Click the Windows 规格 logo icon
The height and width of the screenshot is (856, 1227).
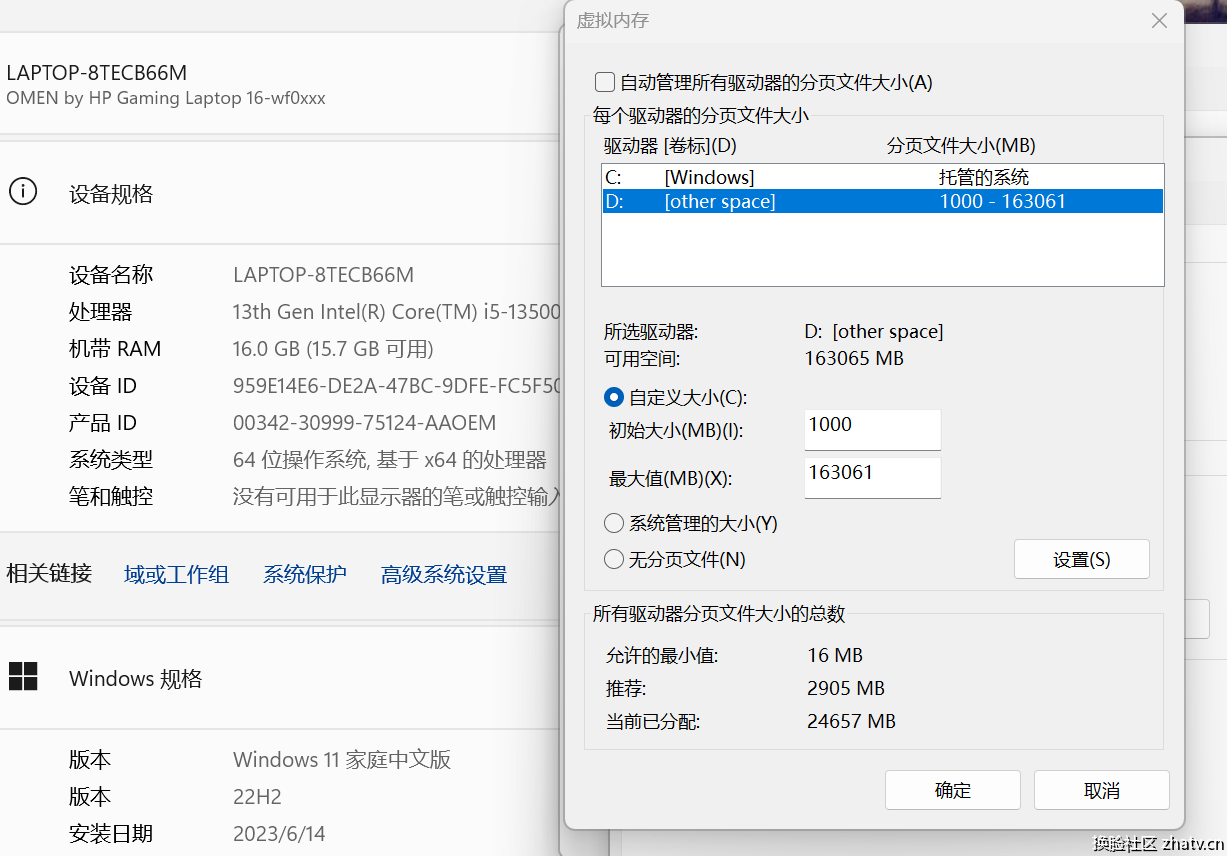tap(23, 676)
